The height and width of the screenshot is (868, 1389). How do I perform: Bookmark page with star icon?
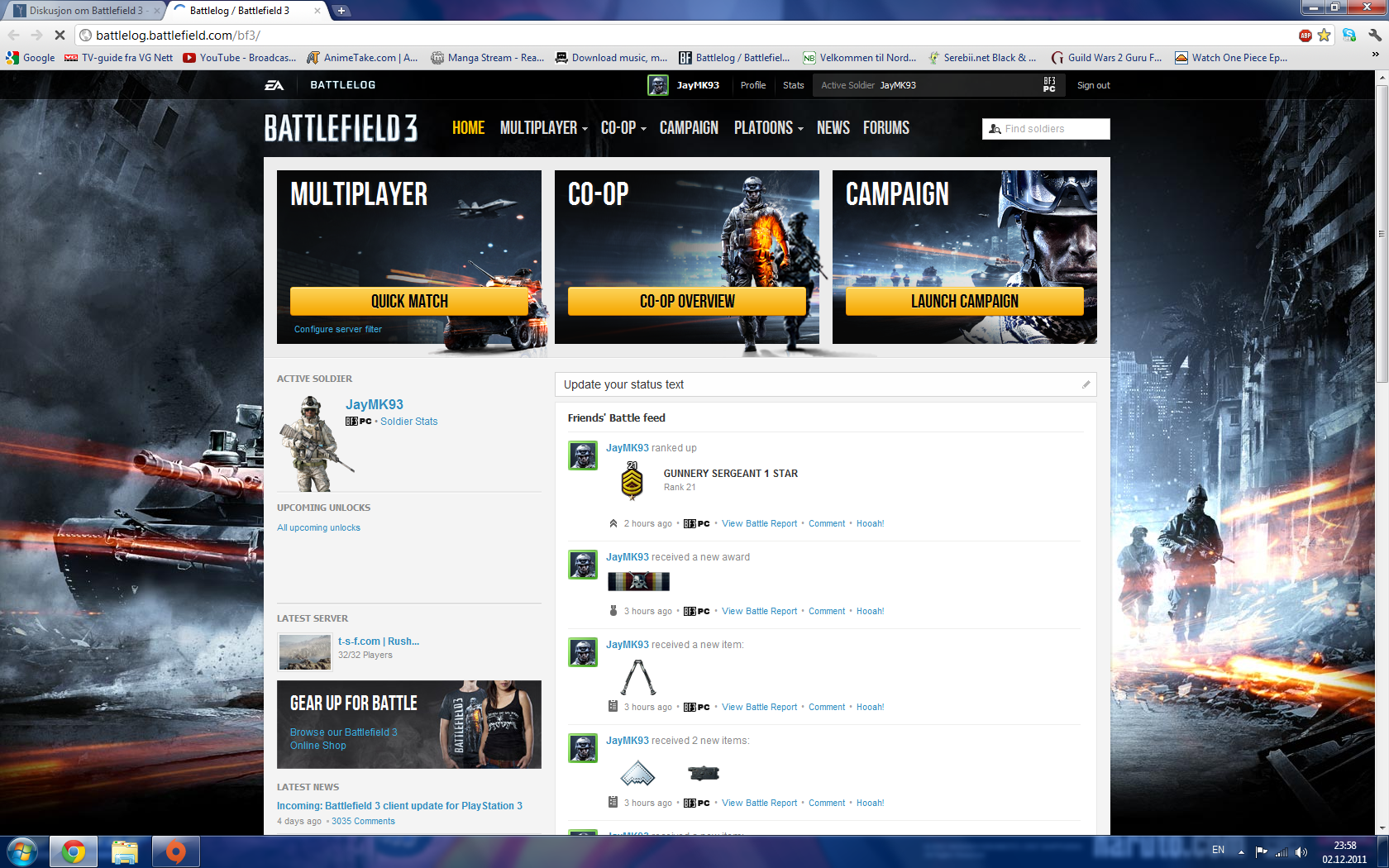pyautogui.click(x=1325, y=35)
